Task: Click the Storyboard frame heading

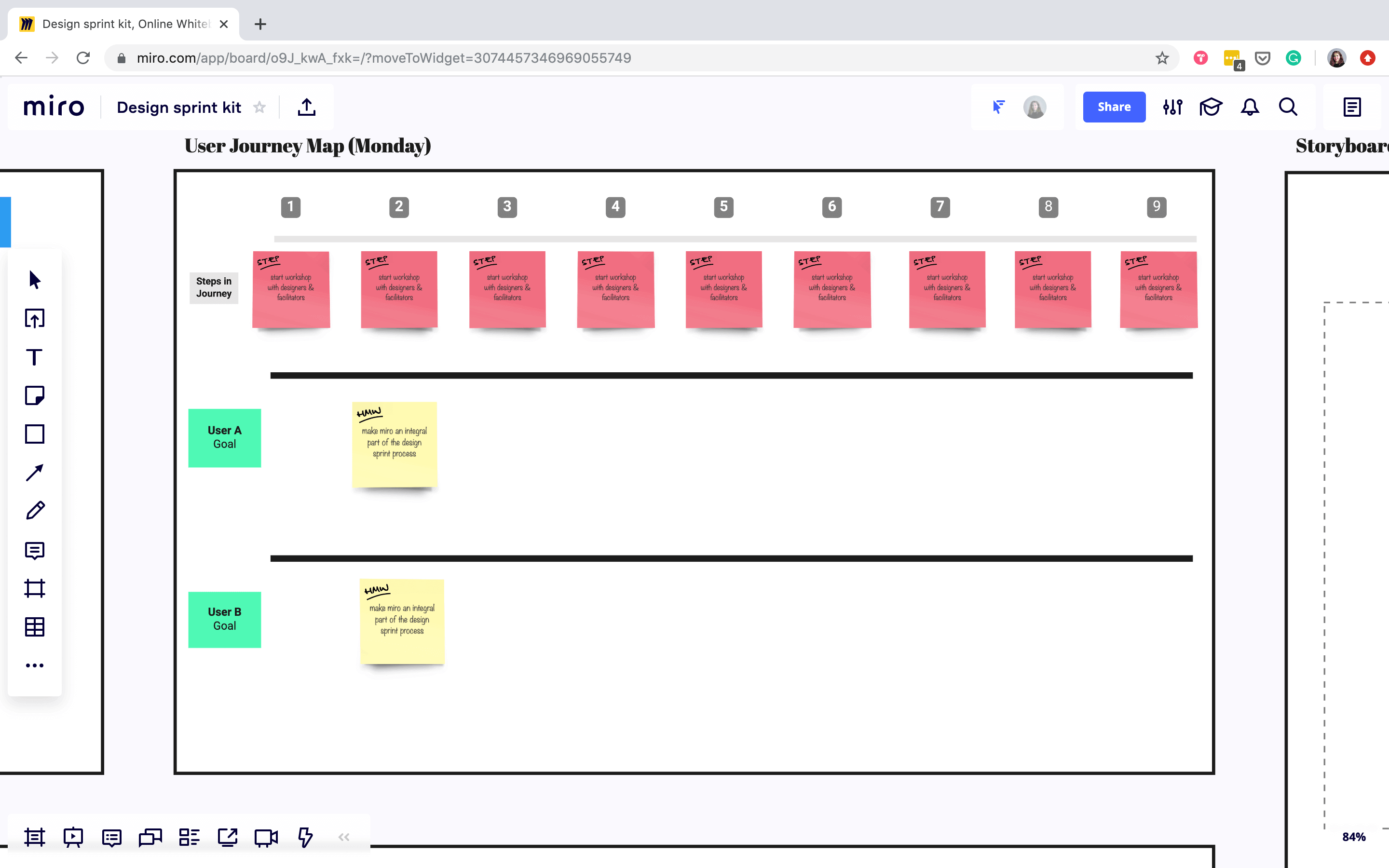Action: pyautogui.click(x=1342, y=146)
